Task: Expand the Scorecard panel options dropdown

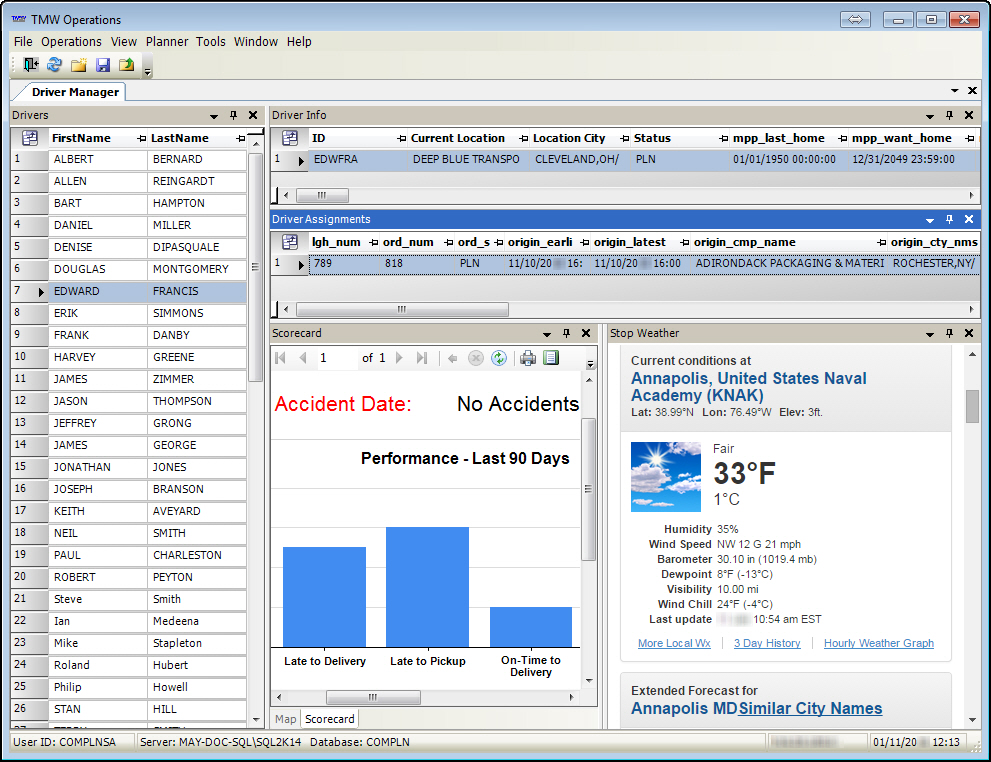Action: [x=547, y=334]
